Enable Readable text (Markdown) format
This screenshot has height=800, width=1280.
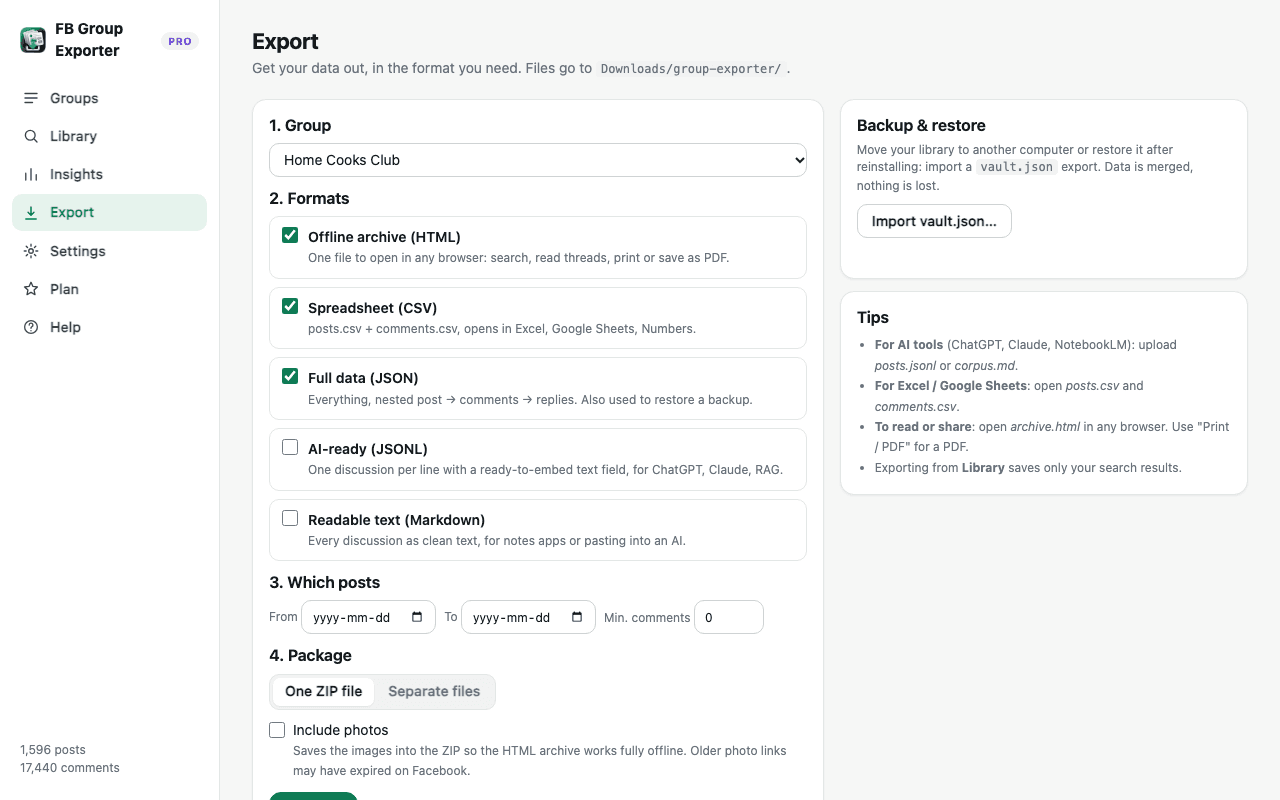pos(290,518)
